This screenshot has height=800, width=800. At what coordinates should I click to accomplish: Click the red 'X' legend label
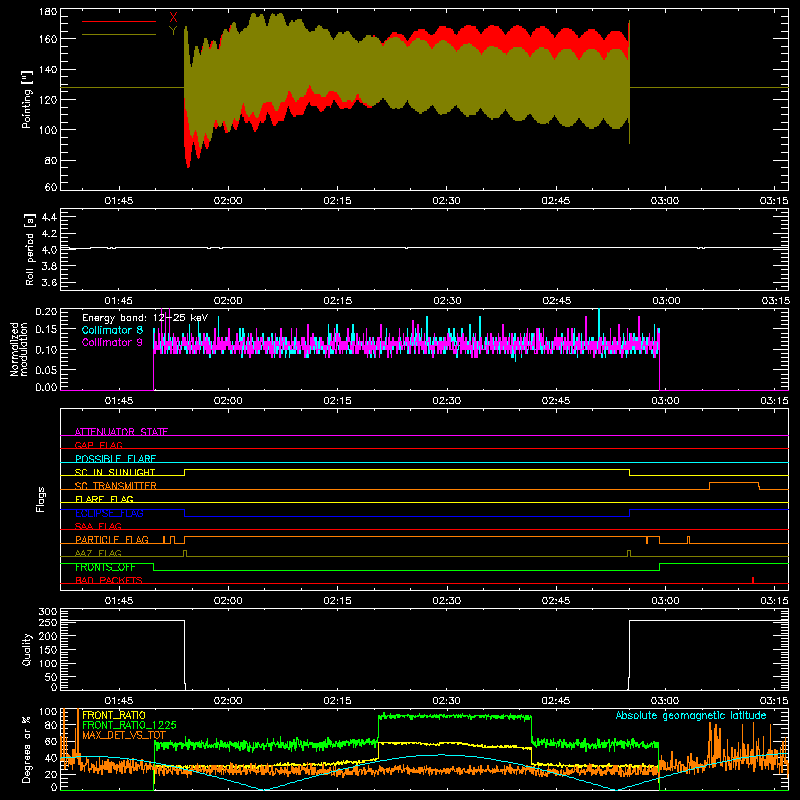tap(173, 18)
